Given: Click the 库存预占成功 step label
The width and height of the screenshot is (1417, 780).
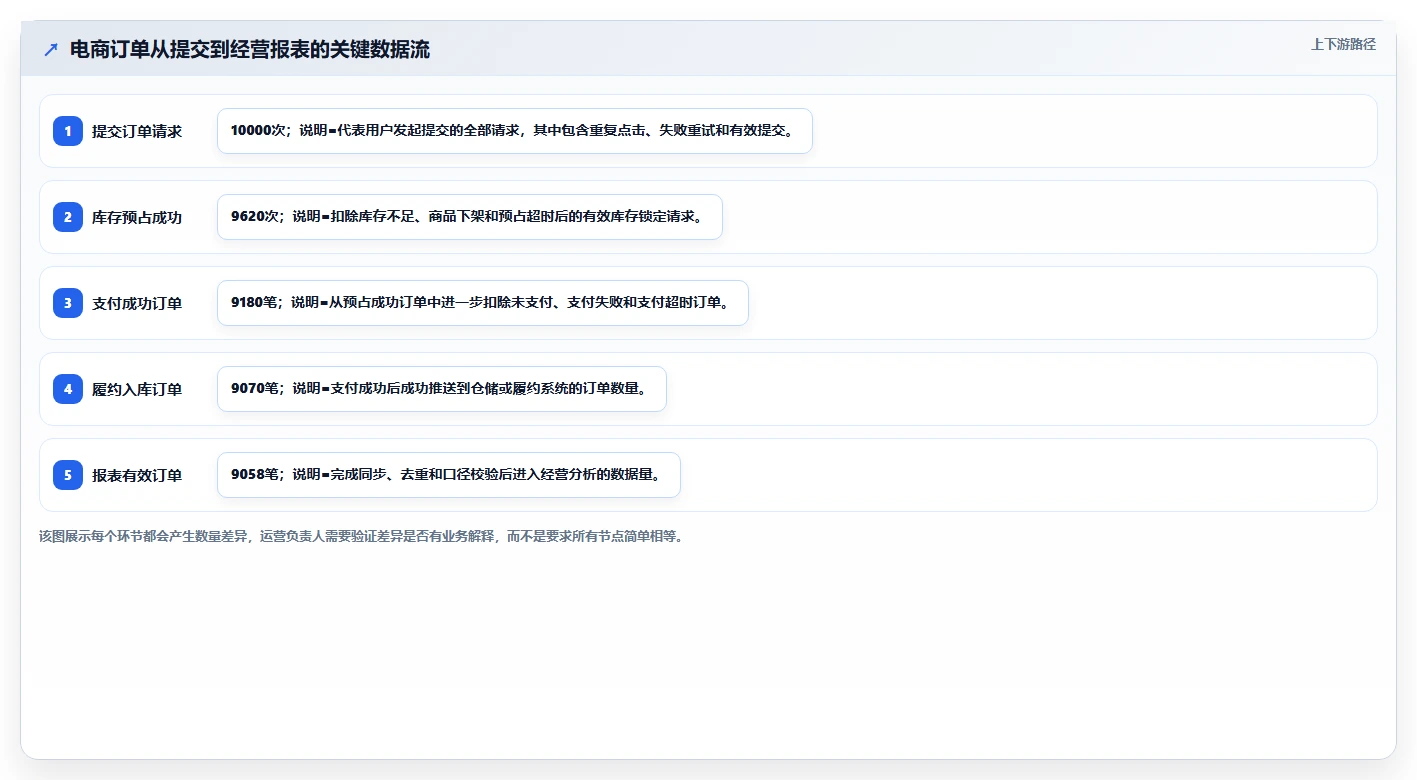Looking at the screenshot, I should [137, 217].
